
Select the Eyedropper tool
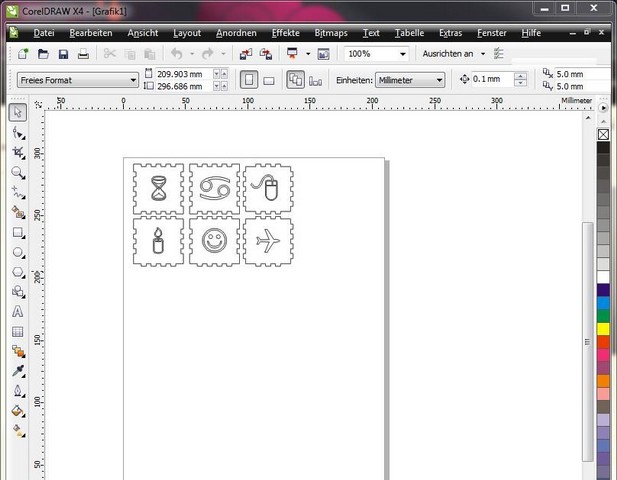pyautogui.click(x=18, y=371)
